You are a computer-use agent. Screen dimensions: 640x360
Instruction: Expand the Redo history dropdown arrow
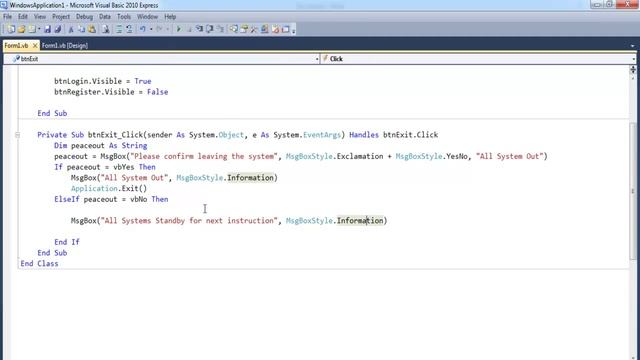(x=167, y=29)
